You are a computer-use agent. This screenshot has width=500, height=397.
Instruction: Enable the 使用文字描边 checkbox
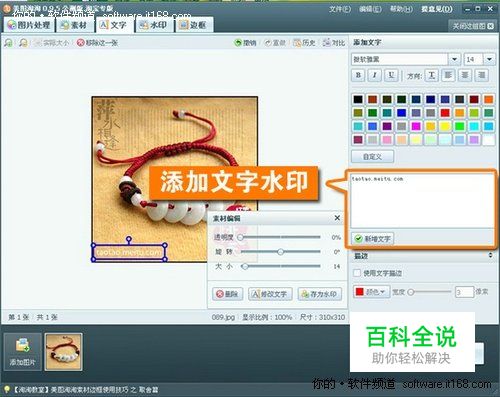click(x=357, y=273)
